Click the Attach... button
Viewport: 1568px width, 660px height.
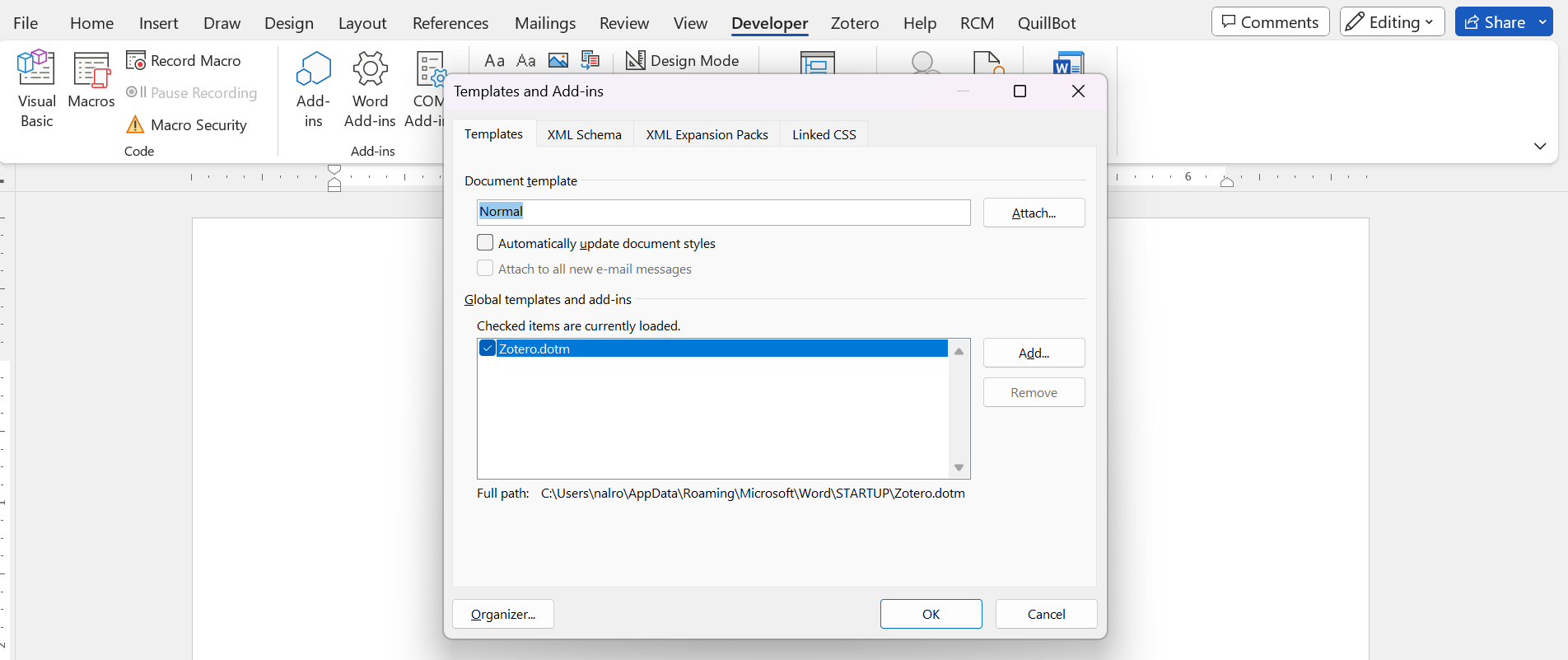click(1034, 213)
